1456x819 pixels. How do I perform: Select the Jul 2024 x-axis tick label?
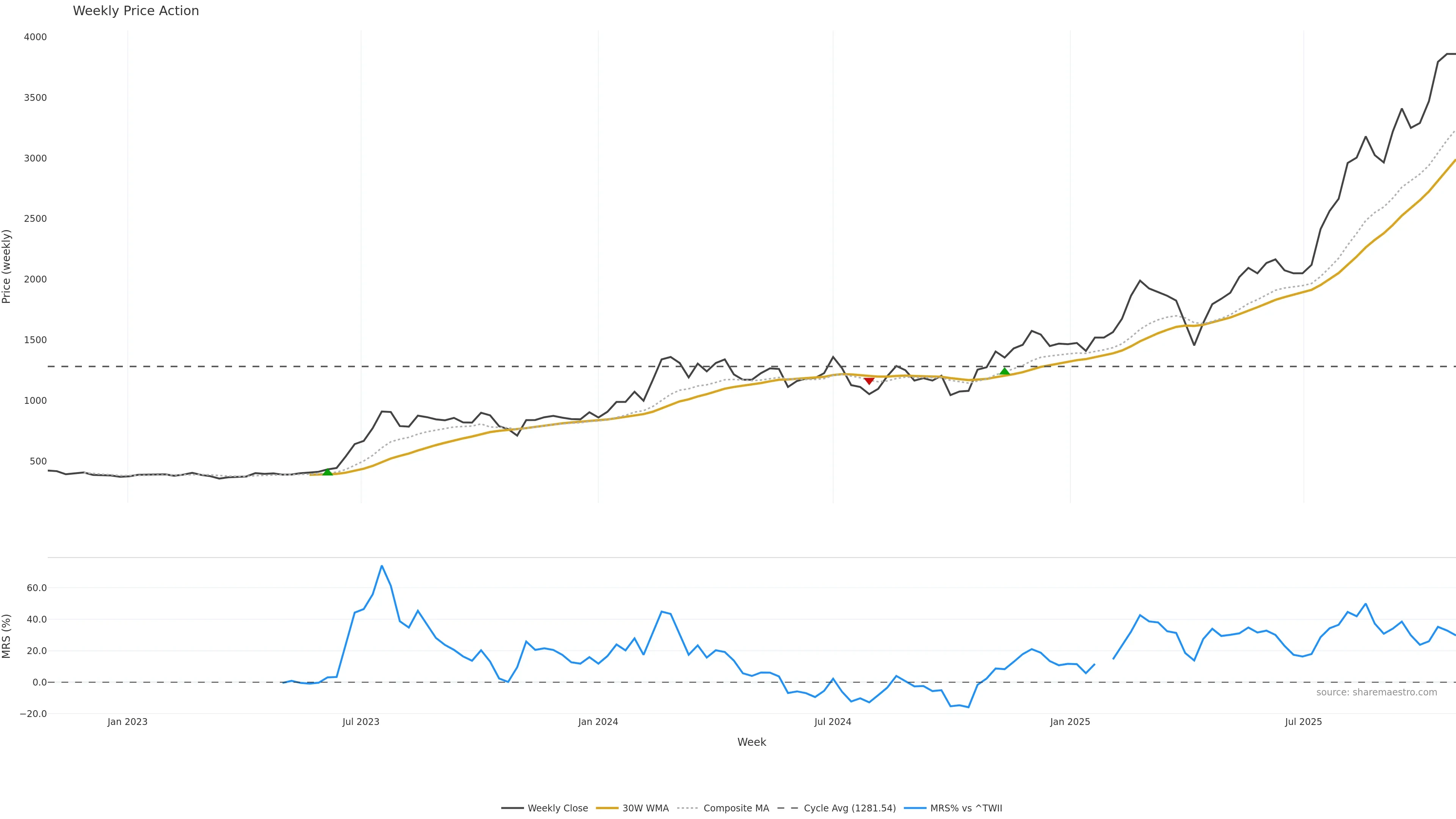coord(833,722)
